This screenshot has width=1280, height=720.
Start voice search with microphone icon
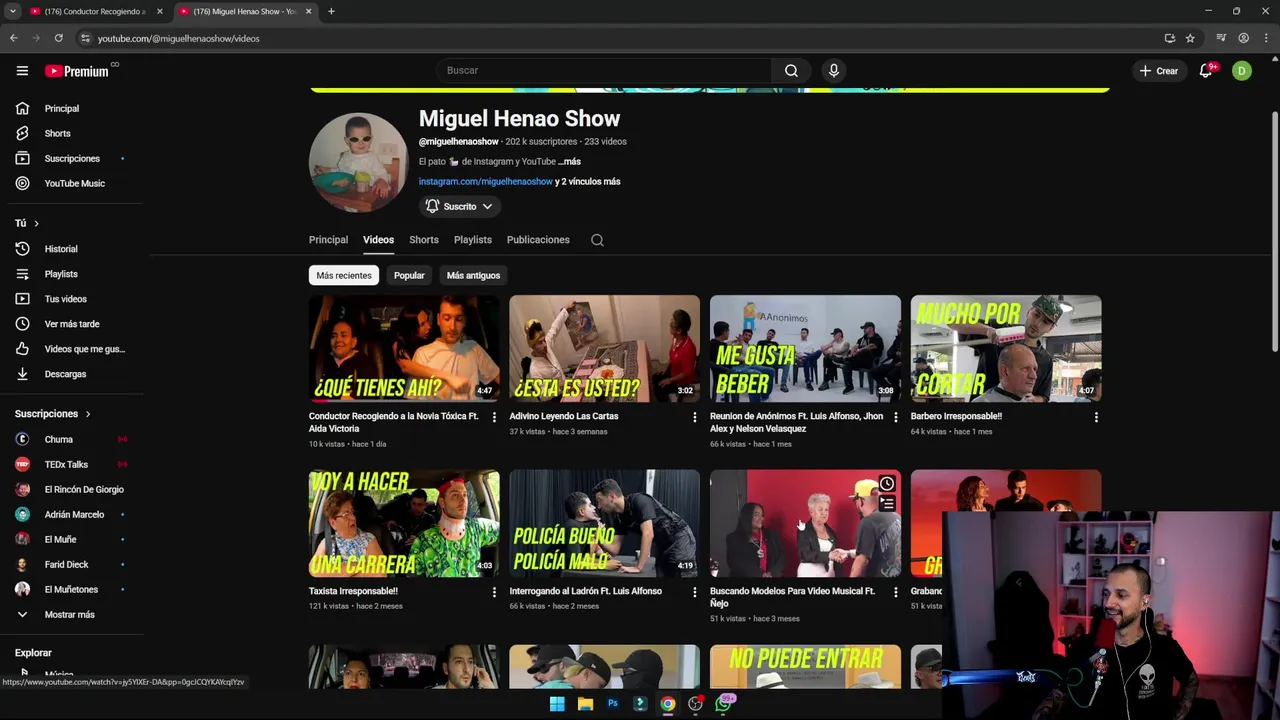click(833, 70)
